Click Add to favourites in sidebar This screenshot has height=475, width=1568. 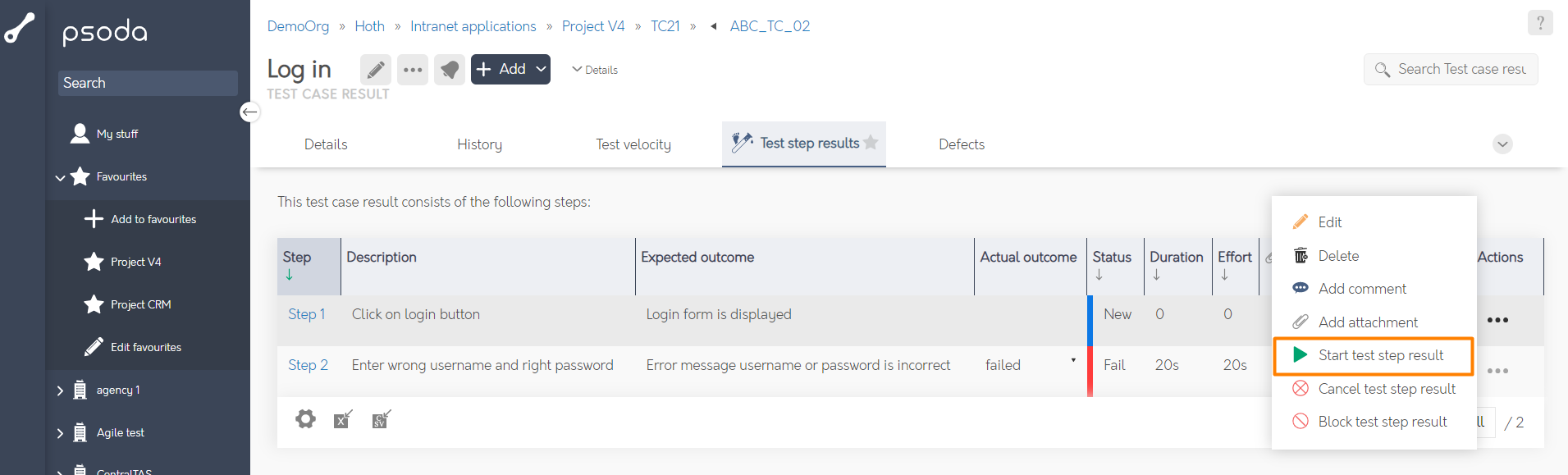[153, 219]
